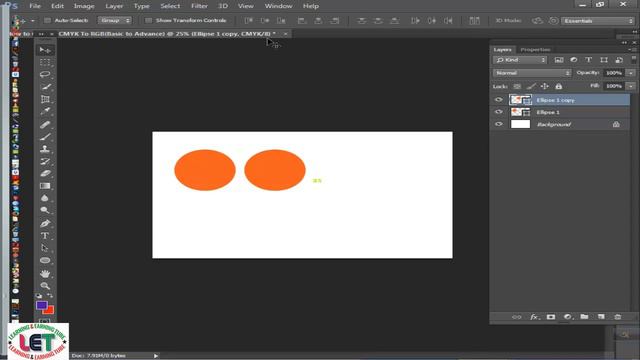Click the background color swatch
Viewport: 640px width, 360px height.
pyautogui.click(x=50, y=311)
